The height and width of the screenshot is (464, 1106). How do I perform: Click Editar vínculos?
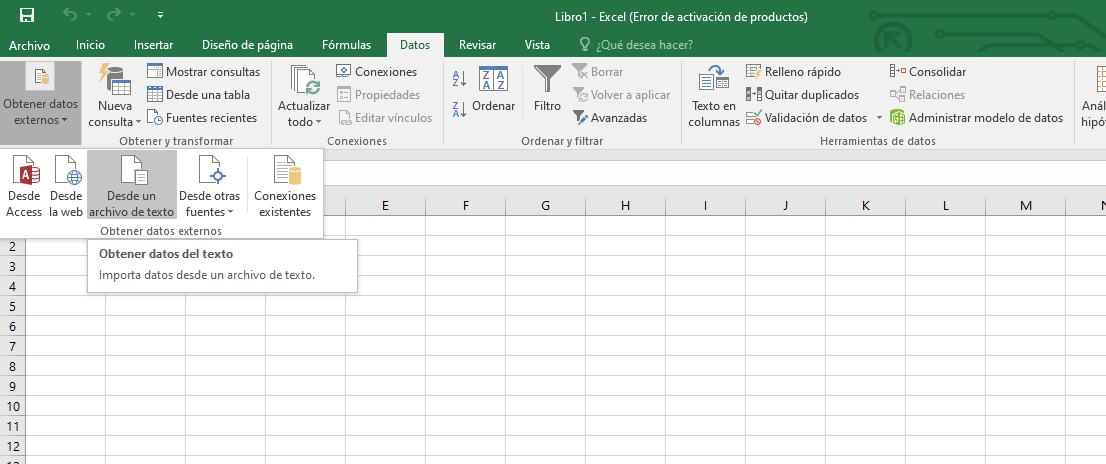tap(384, 118)
